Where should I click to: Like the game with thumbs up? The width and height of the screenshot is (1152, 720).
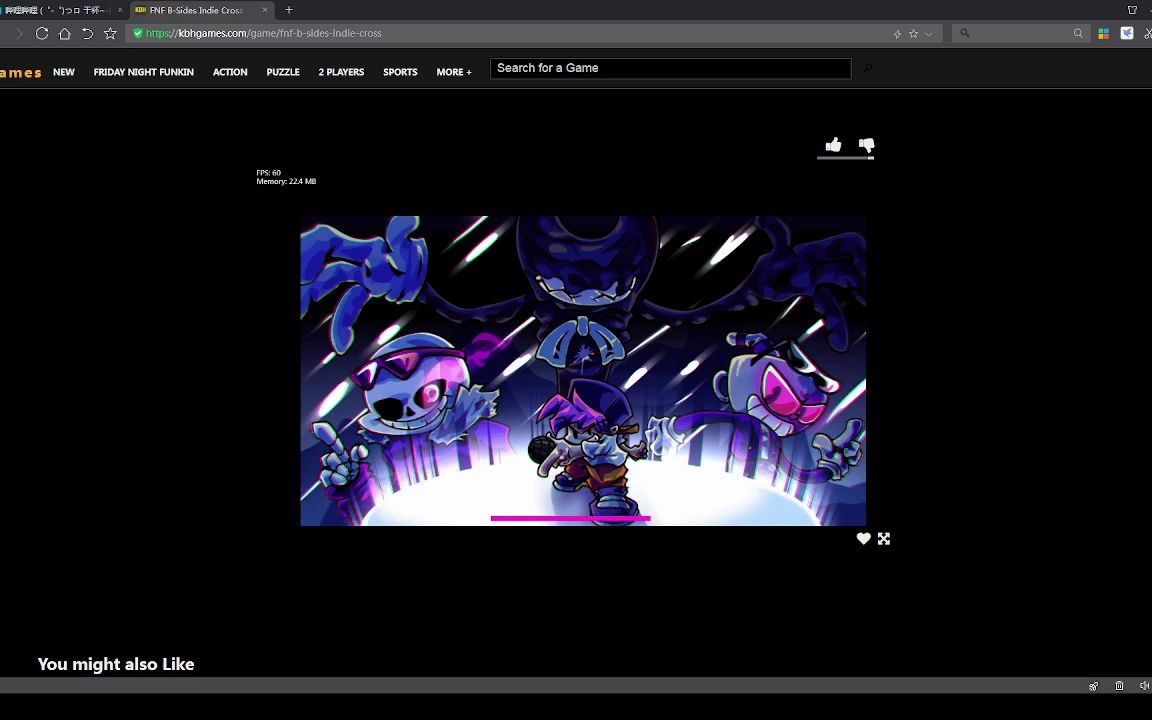pos(833,144)
